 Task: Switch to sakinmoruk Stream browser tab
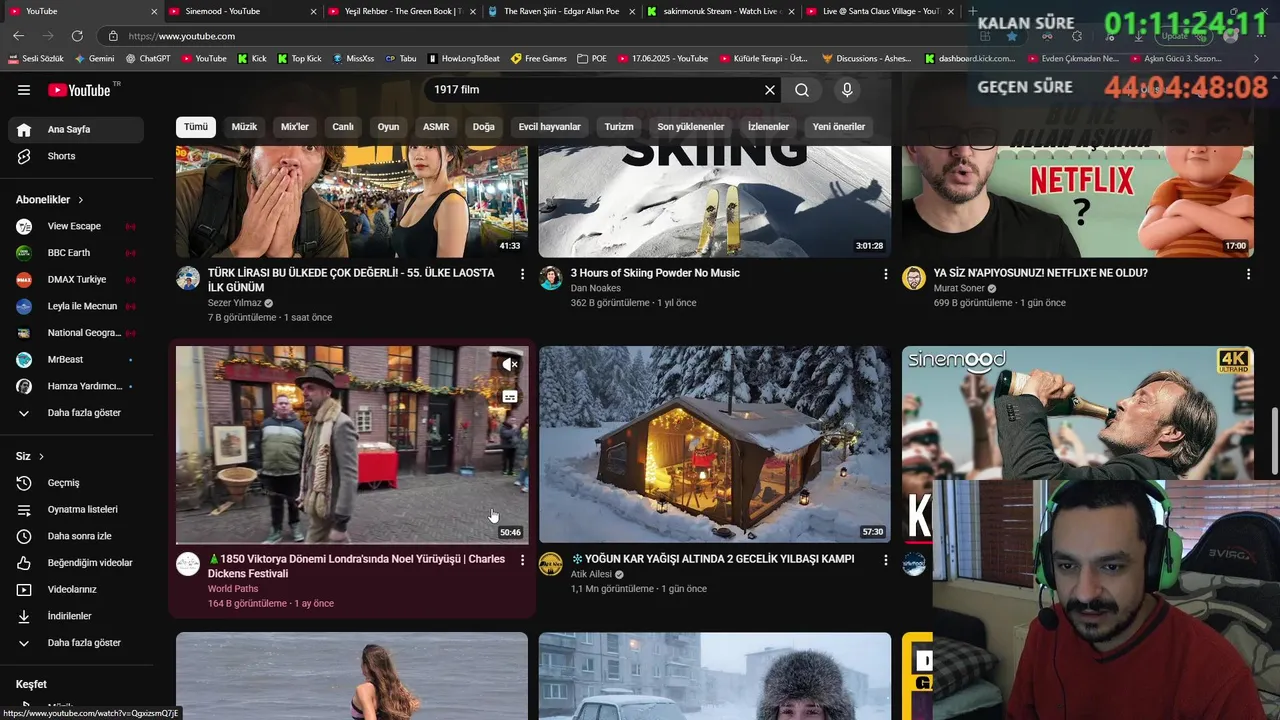722,11
